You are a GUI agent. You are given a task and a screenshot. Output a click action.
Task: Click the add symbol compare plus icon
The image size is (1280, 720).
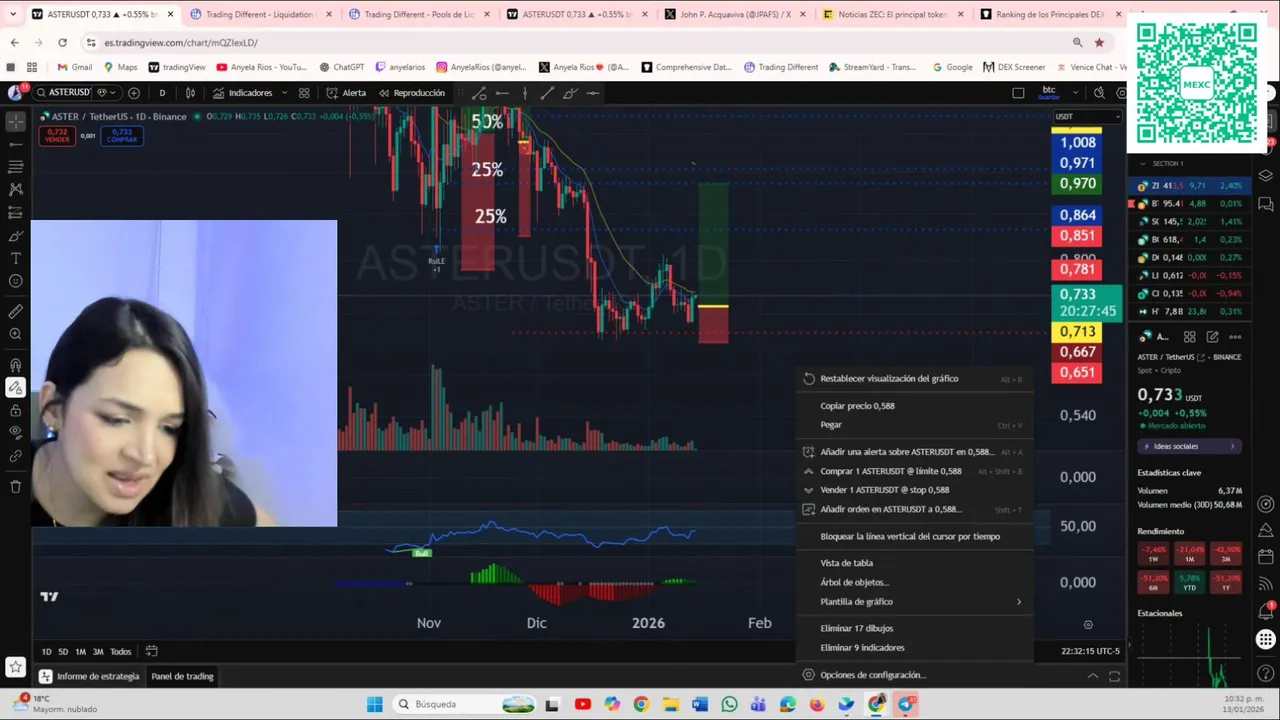click(x=134, y=93)
